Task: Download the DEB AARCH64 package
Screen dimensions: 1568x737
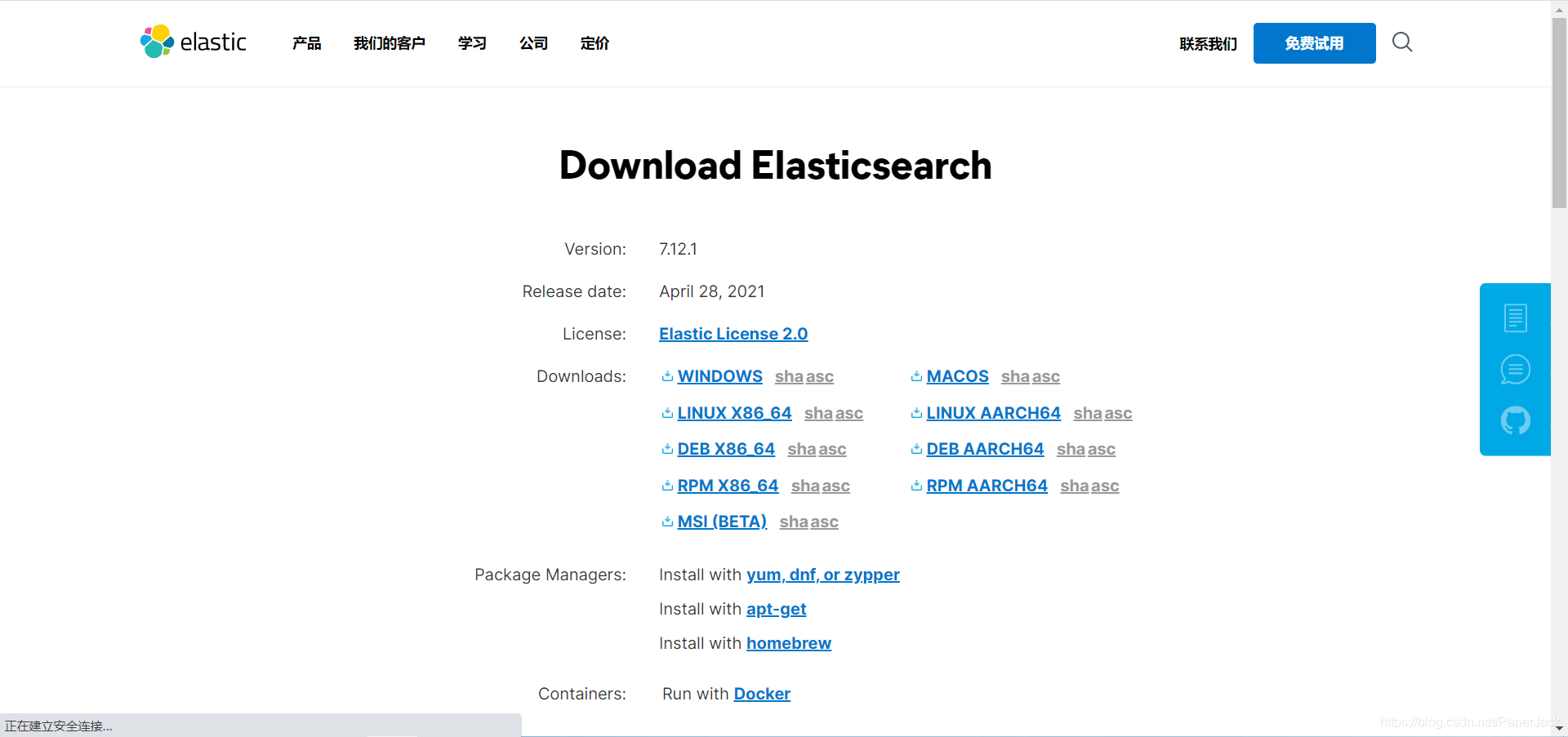Action: coord(985,449)
